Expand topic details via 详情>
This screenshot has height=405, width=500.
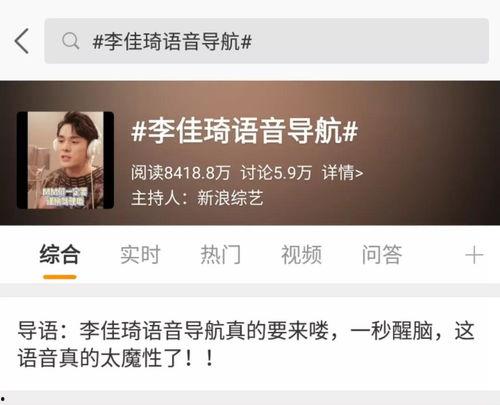pyautogui.click(x=342, y=173)
